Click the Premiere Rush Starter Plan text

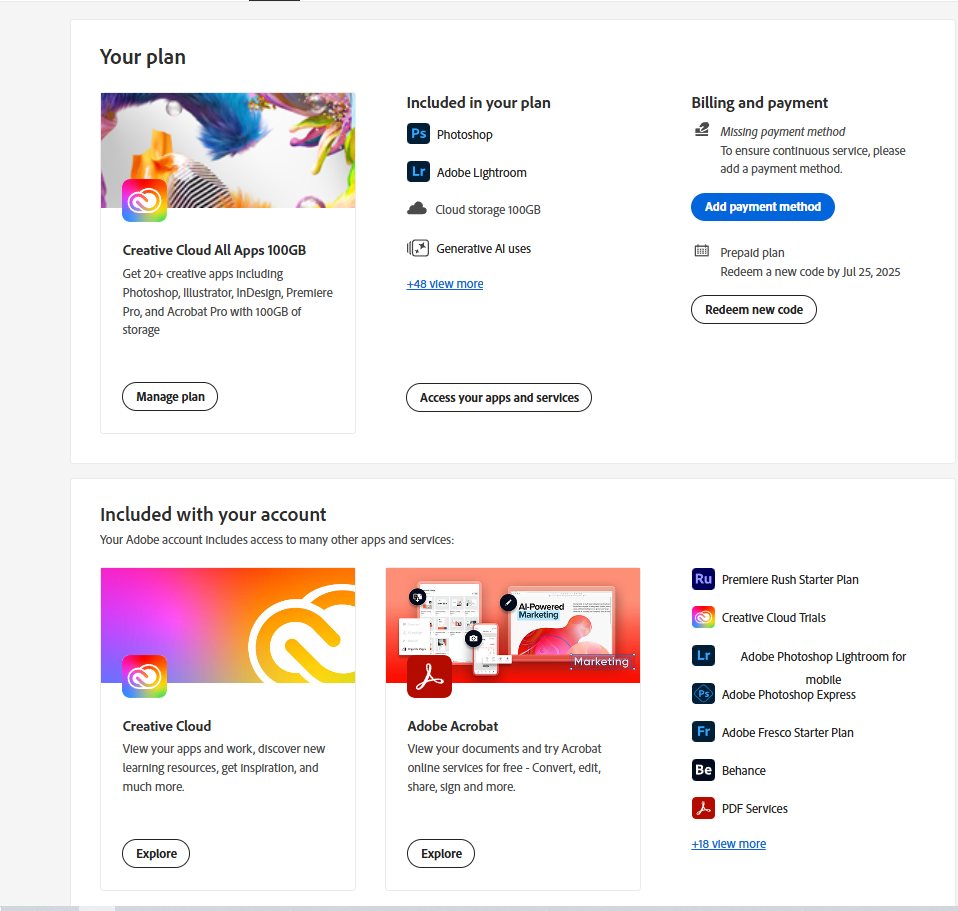(x=790, y=579)
